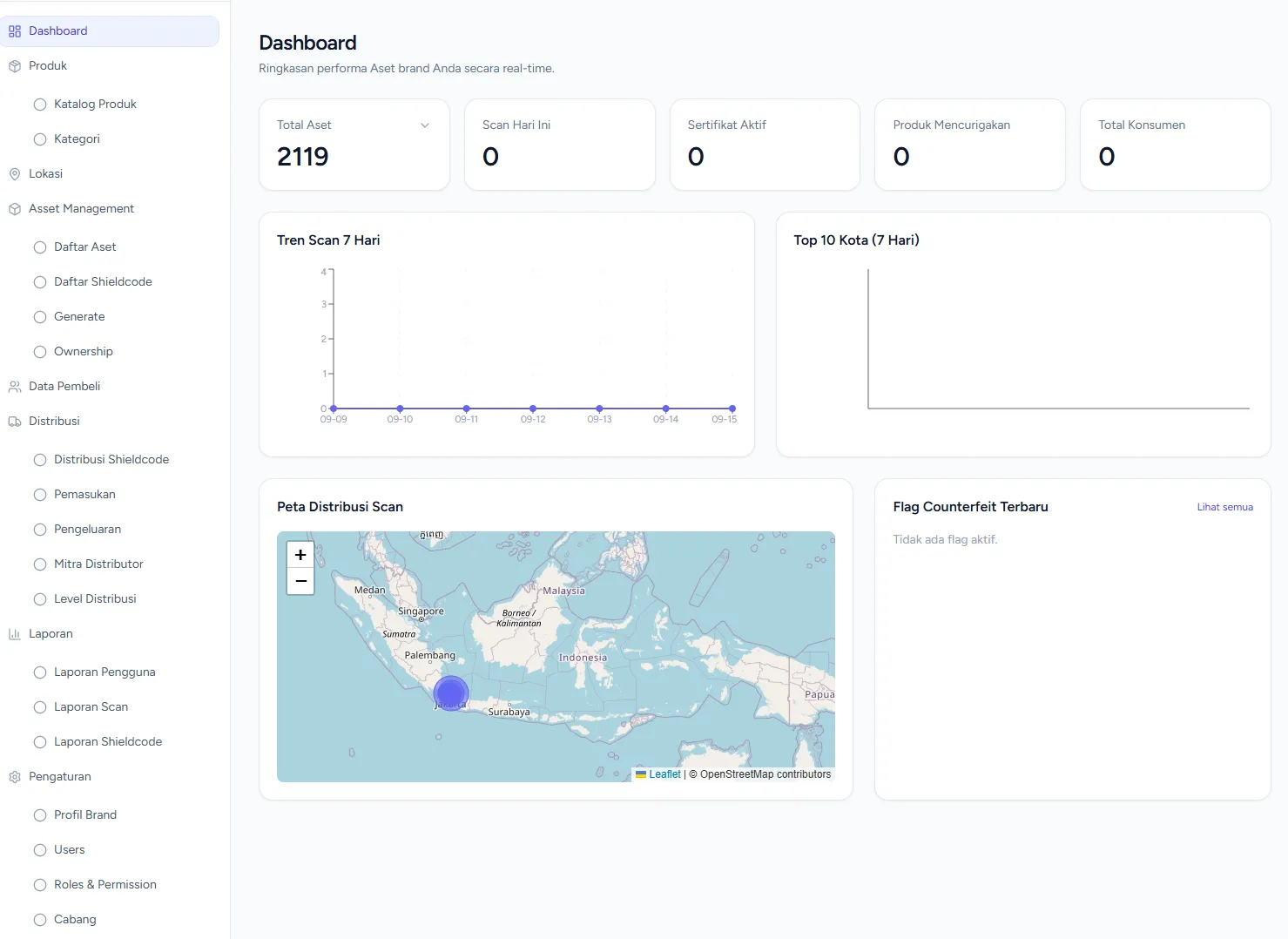Click circle icon beside Mitra Distributor

[x=40, y=564]
